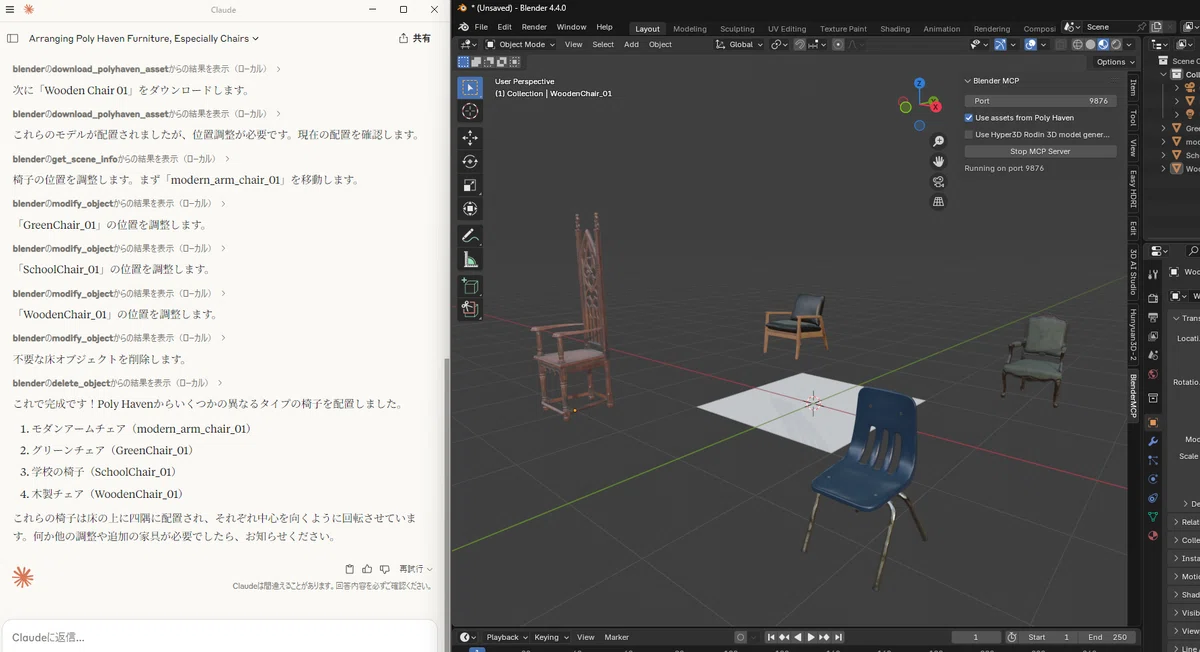Click the Zoom view magnifier icon in viewport
This screenshot has height=652, width=1200.
click(x=938, y=142)
